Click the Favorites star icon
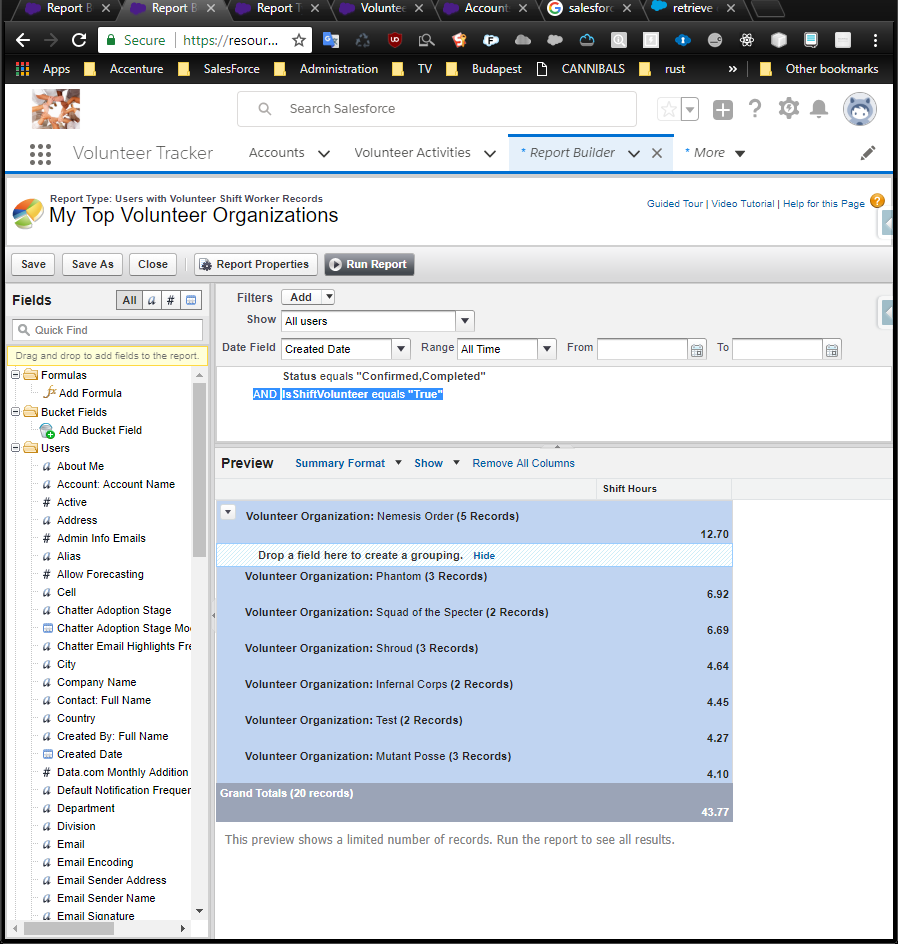 point(669,110)
